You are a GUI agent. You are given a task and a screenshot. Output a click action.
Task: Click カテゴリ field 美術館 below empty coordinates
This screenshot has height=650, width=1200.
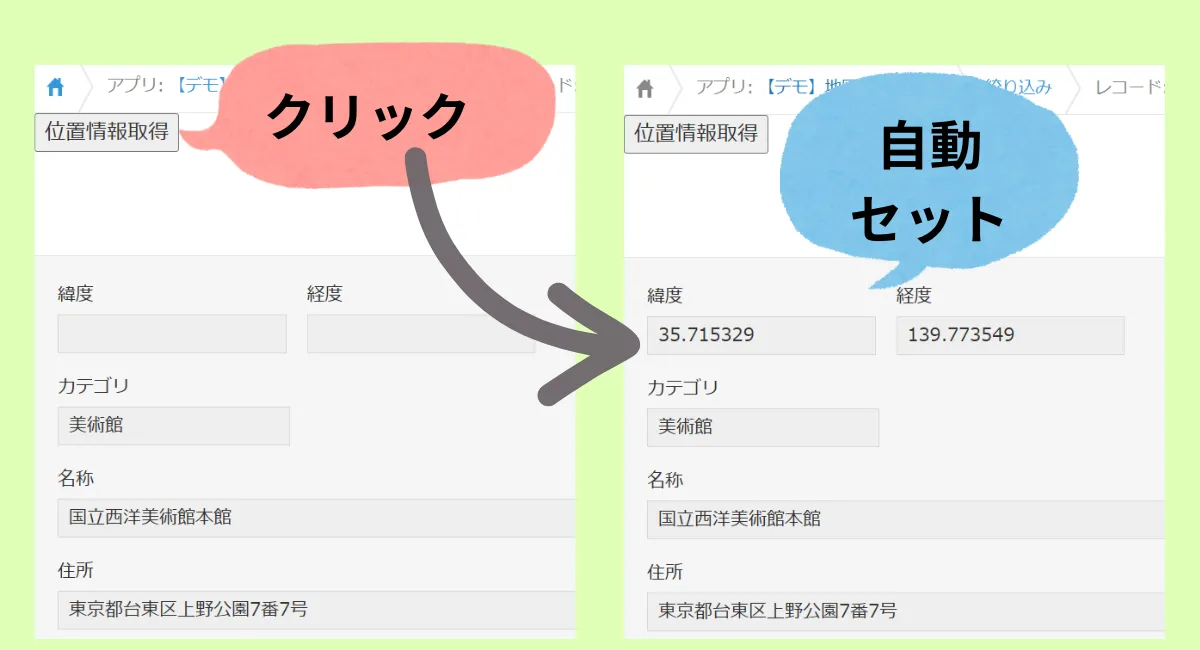[x=173, y=426]
